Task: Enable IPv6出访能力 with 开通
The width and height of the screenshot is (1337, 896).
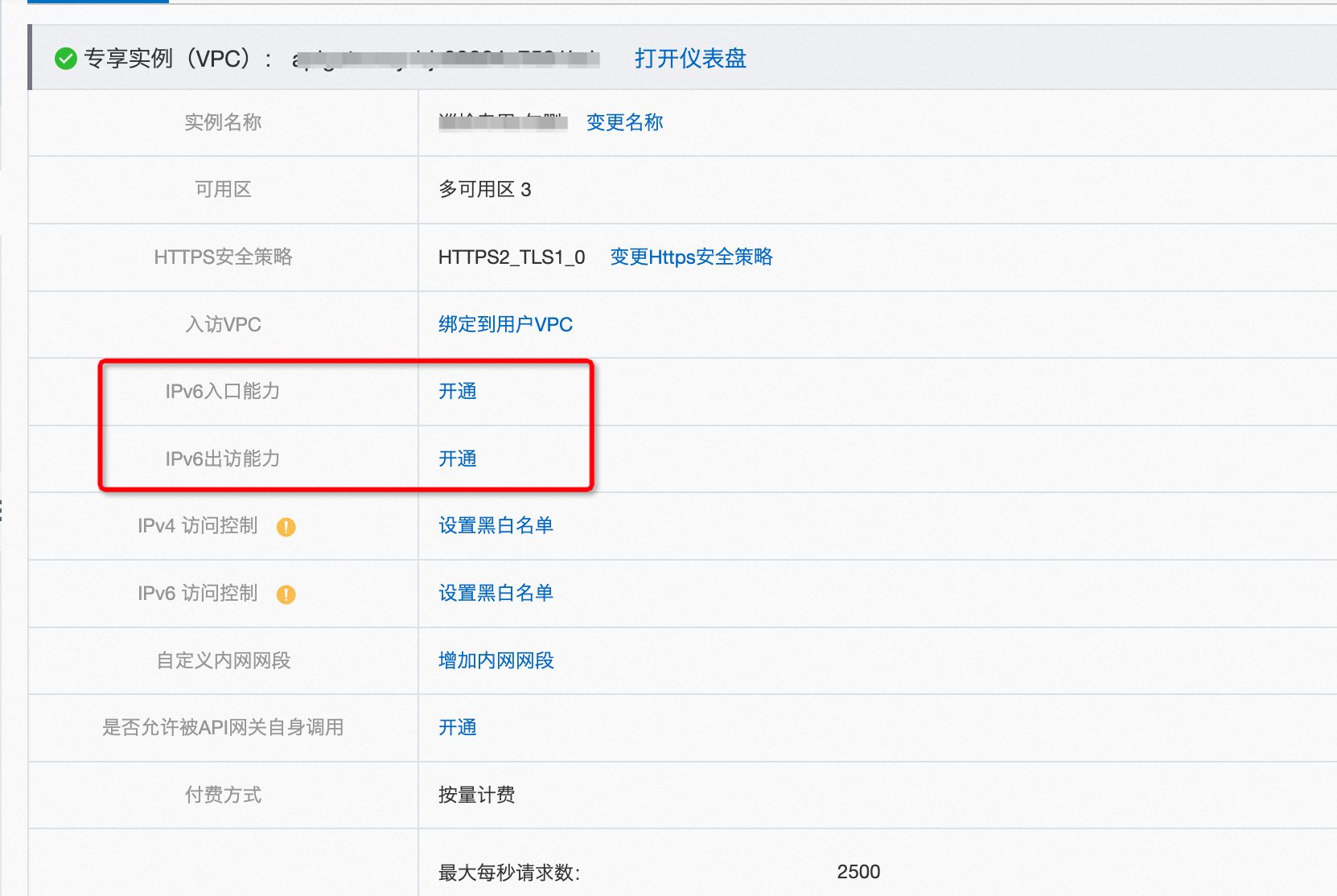Action: 458,458
